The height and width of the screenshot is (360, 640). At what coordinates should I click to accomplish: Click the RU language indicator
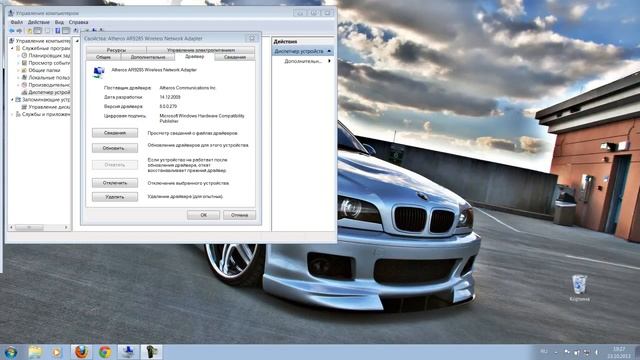point(544,352)
